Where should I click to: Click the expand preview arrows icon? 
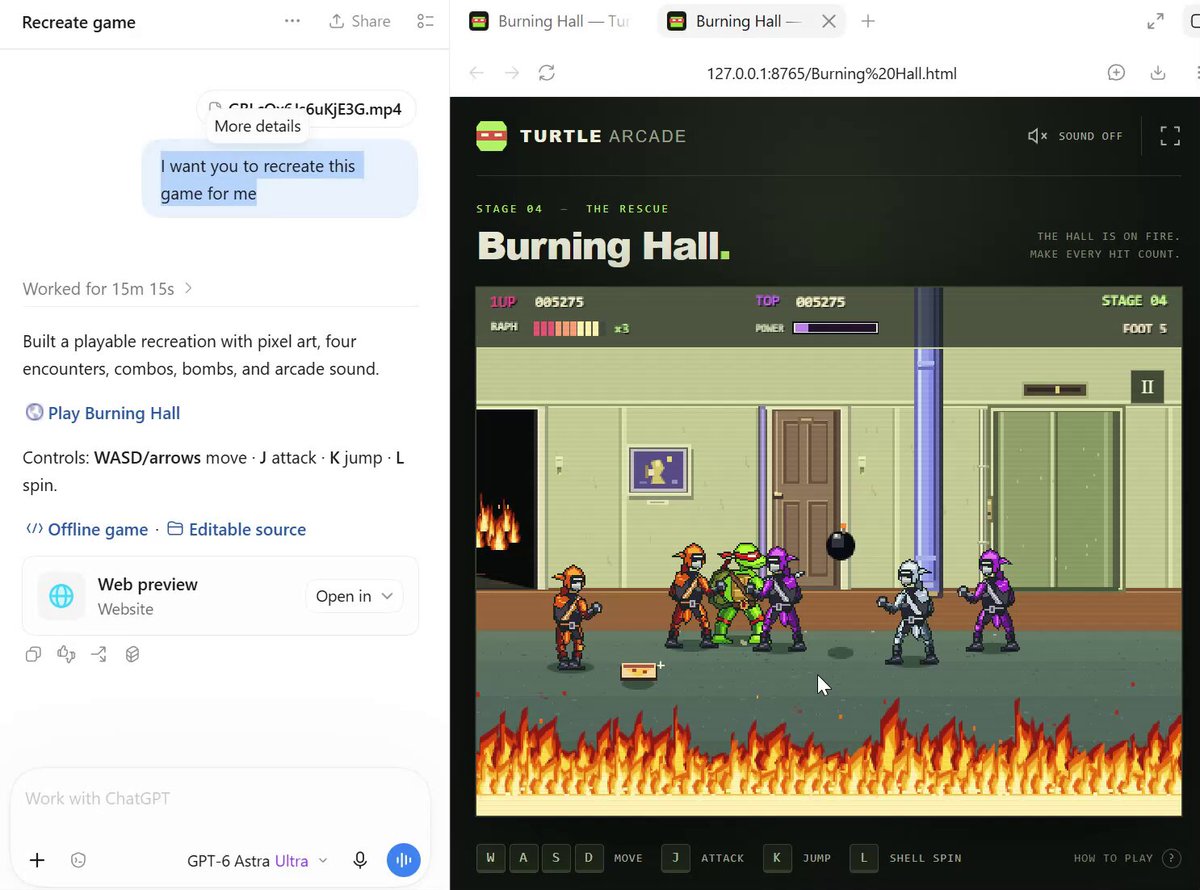click(1155, 21)
